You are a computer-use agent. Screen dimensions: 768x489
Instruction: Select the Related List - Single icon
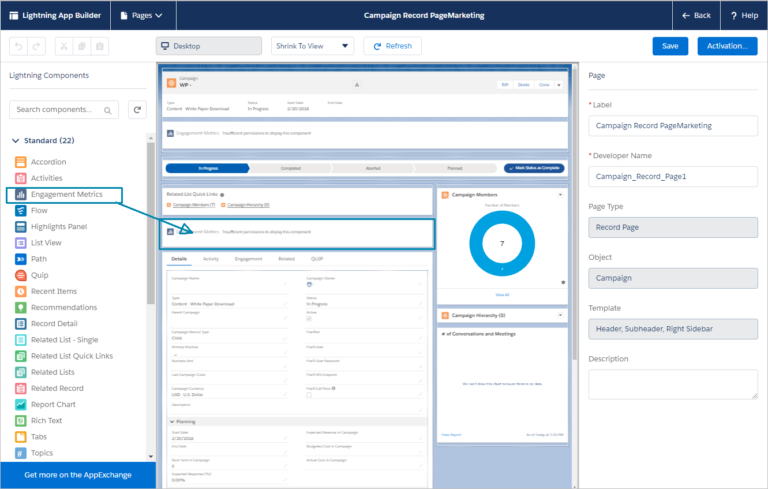tap(21, 340)
